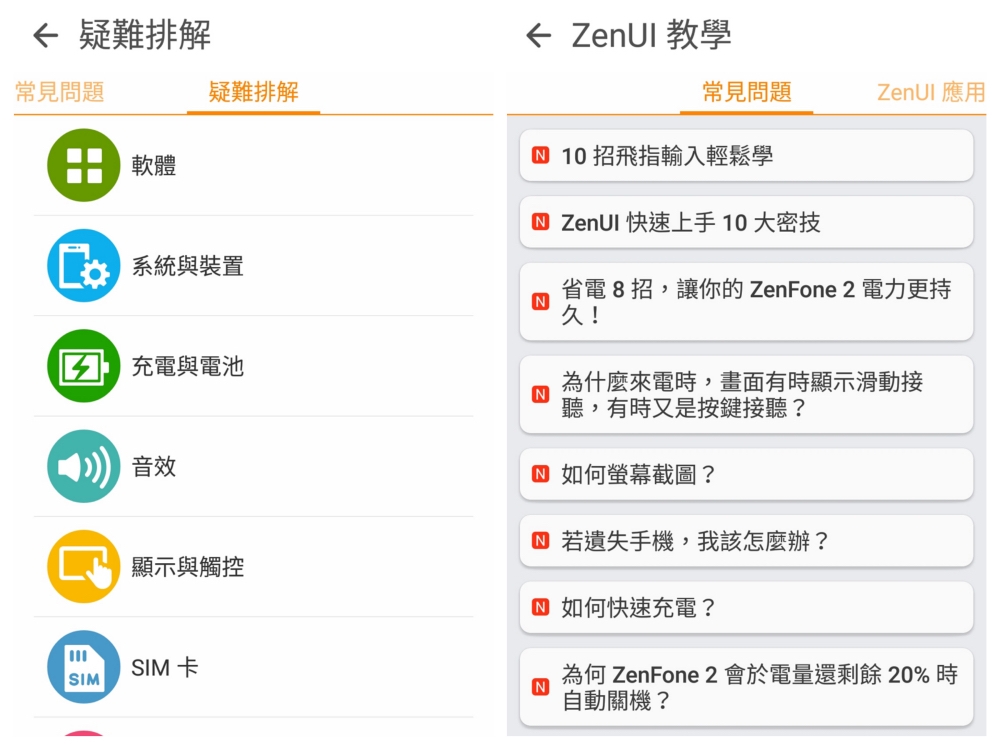Select the 疑難排解 tab
This screenshot has height=750, width=1000.
(253, 93)
